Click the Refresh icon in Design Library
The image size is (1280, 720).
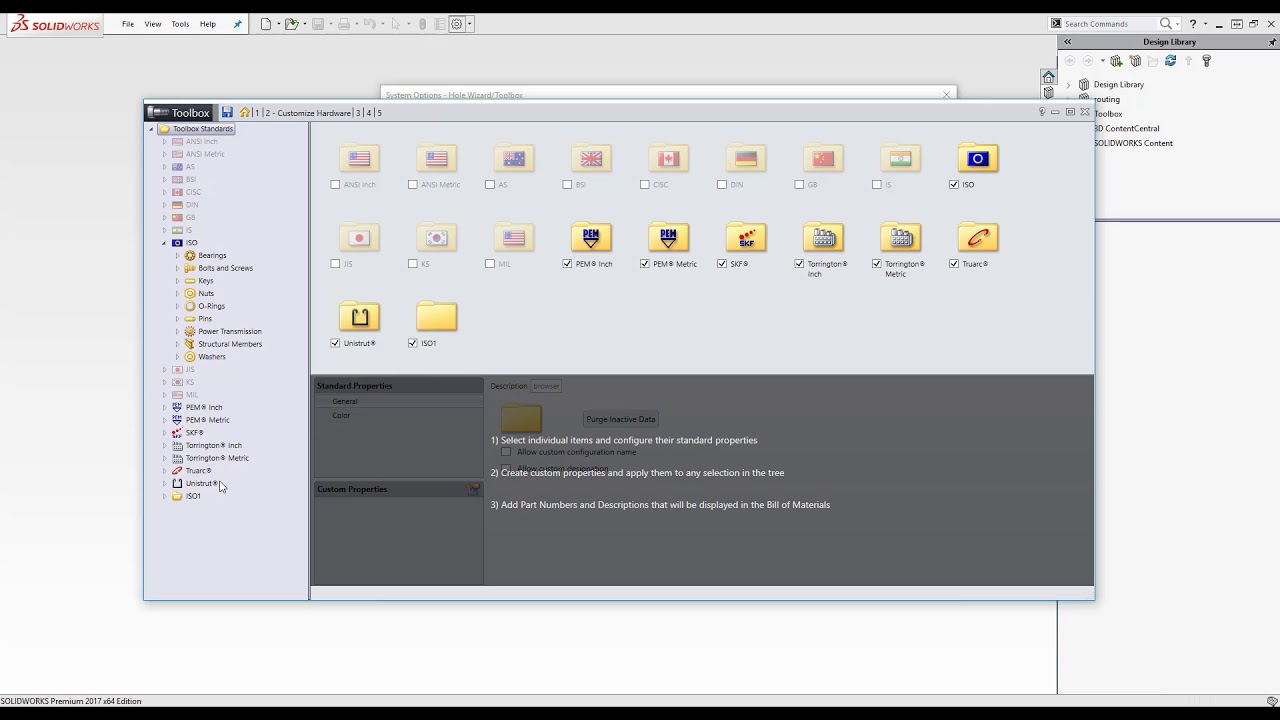[1170, 61]
